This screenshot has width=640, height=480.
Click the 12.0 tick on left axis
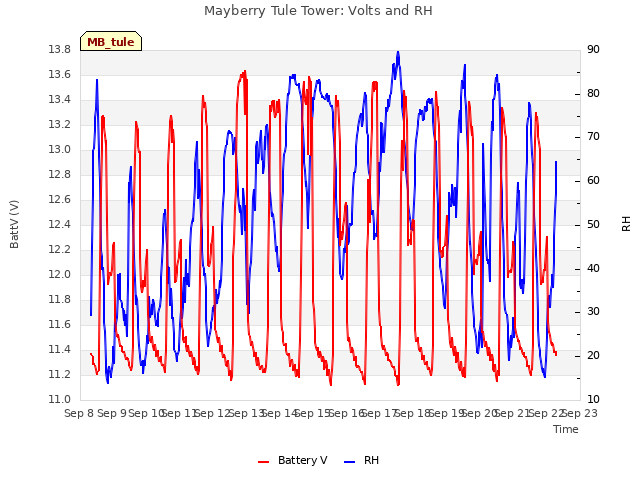60,275
